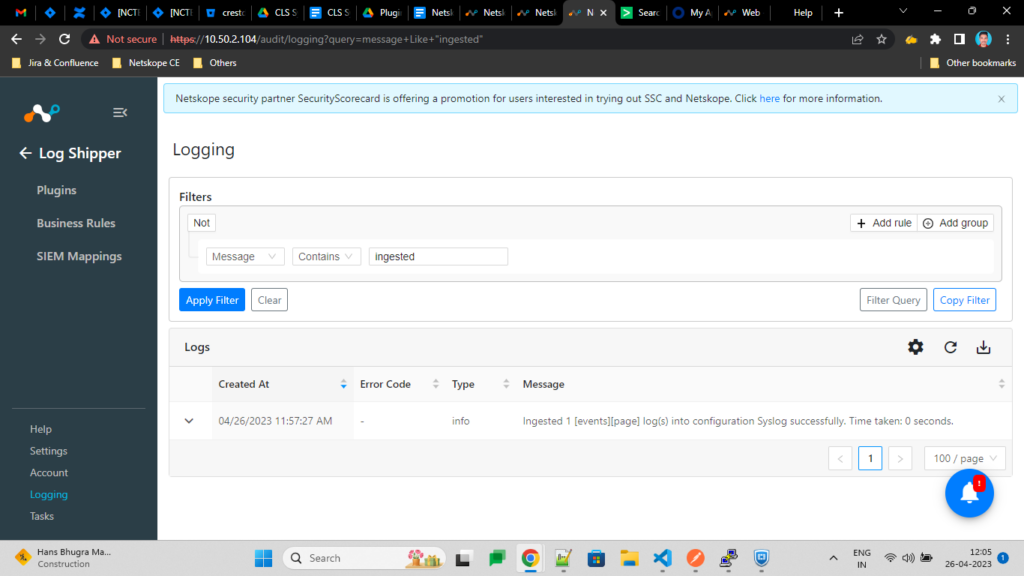Open Windows Start menu
This screenshot has height=576, width=1024.
(264, 558)
